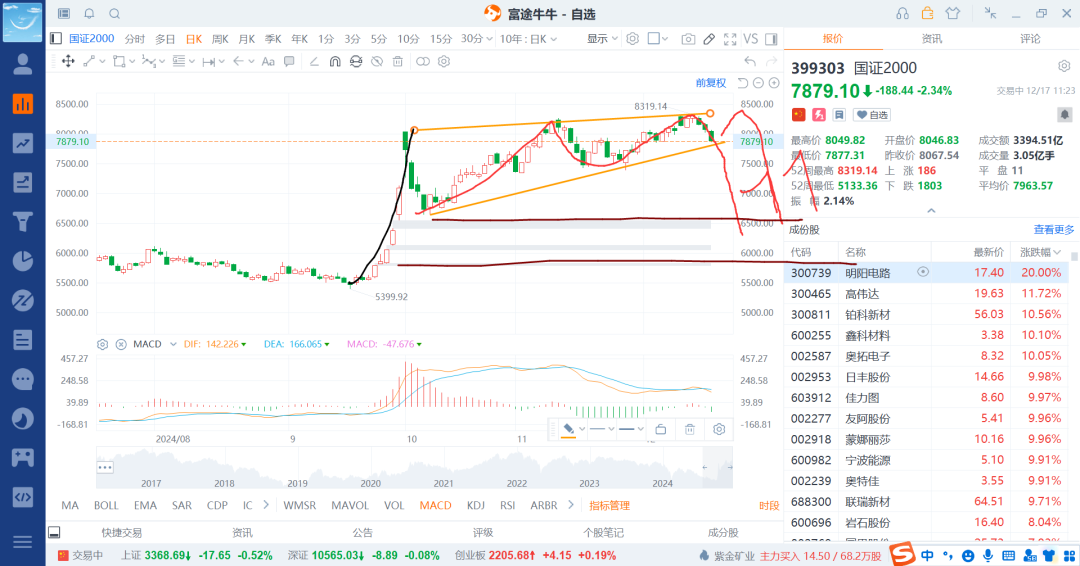The image size is (1080, 566).
Task: Open search from the title bar magnifier
Action: click(x=114, y=14)
